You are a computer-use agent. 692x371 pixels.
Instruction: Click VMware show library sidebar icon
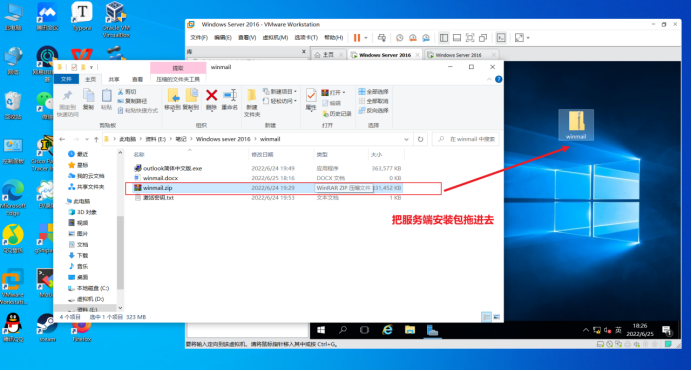click(444, 38)
